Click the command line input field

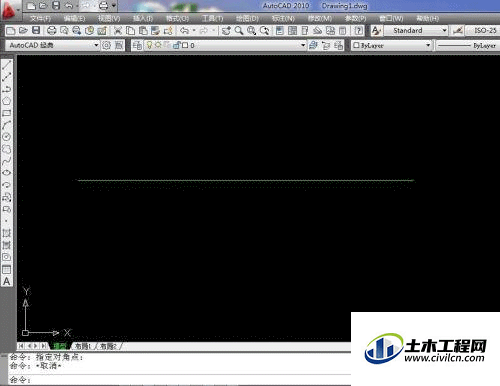coord(180,379)
